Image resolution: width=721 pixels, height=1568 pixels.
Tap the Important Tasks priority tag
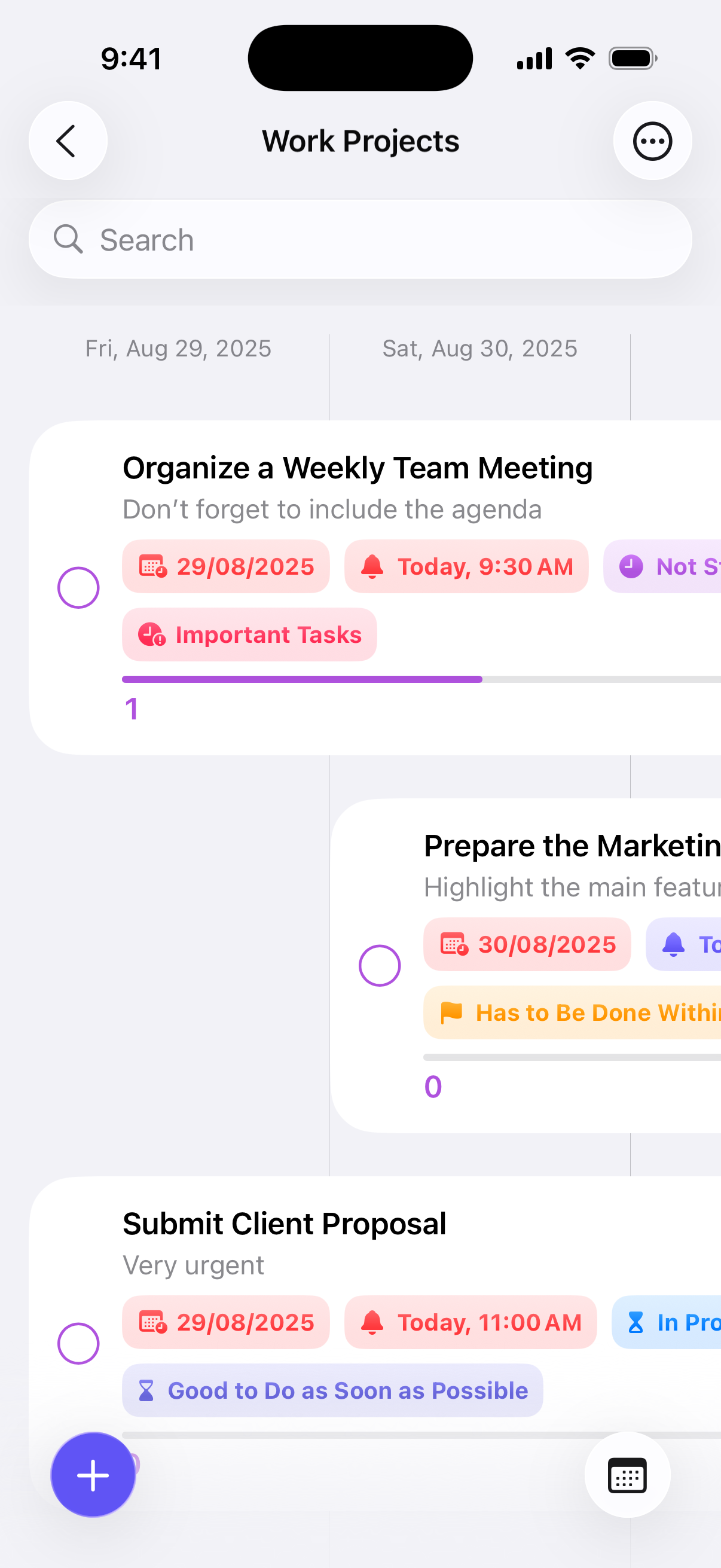(x=249, y=634)
